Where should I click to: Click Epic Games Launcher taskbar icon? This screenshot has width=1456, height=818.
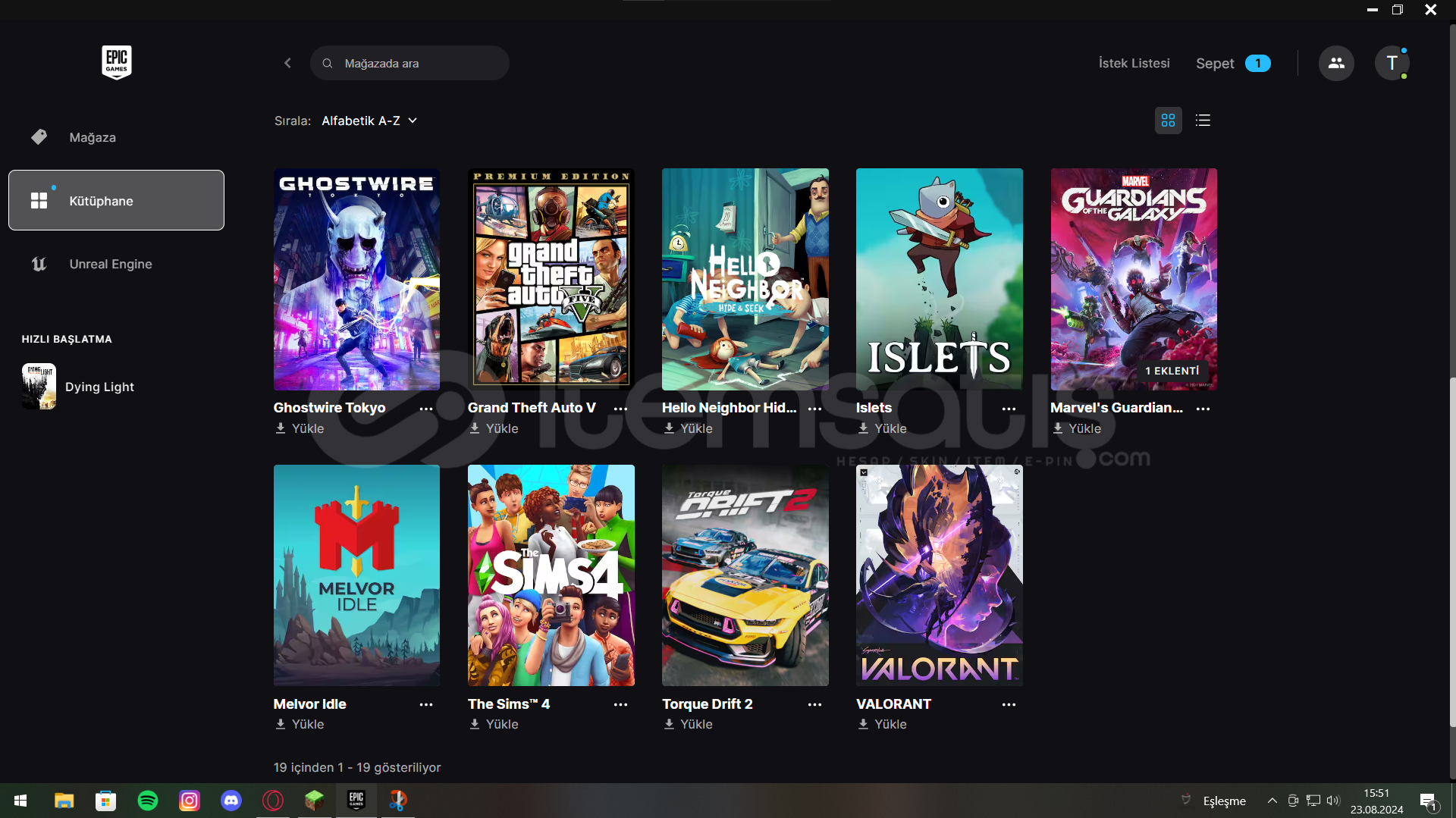[356, 801]
